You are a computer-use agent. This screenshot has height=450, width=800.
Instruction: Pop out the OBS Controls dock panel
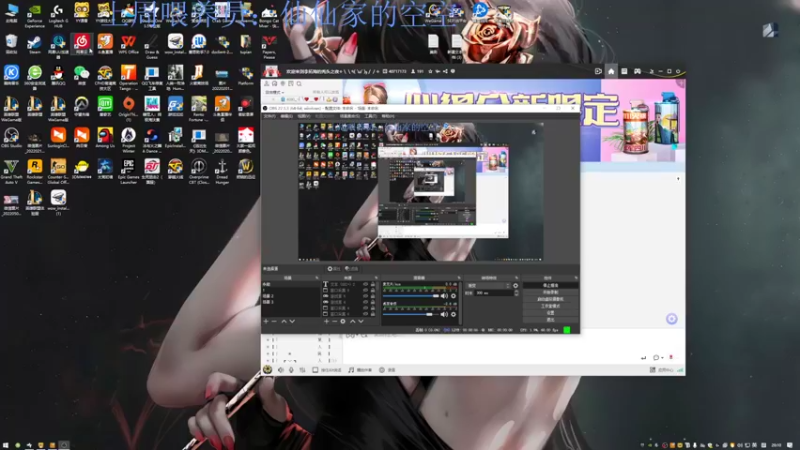(x=576, y=278)
